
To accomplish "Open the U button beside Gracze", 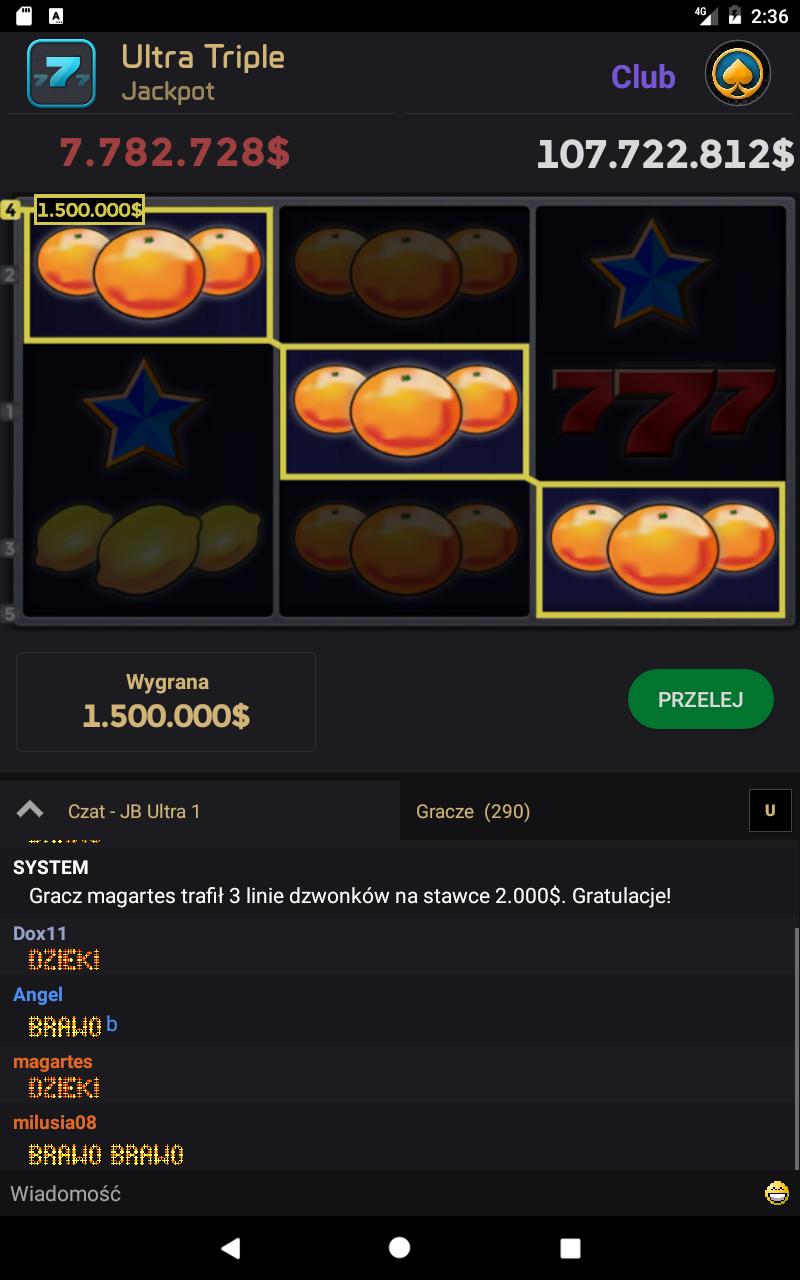I will 770,811.
